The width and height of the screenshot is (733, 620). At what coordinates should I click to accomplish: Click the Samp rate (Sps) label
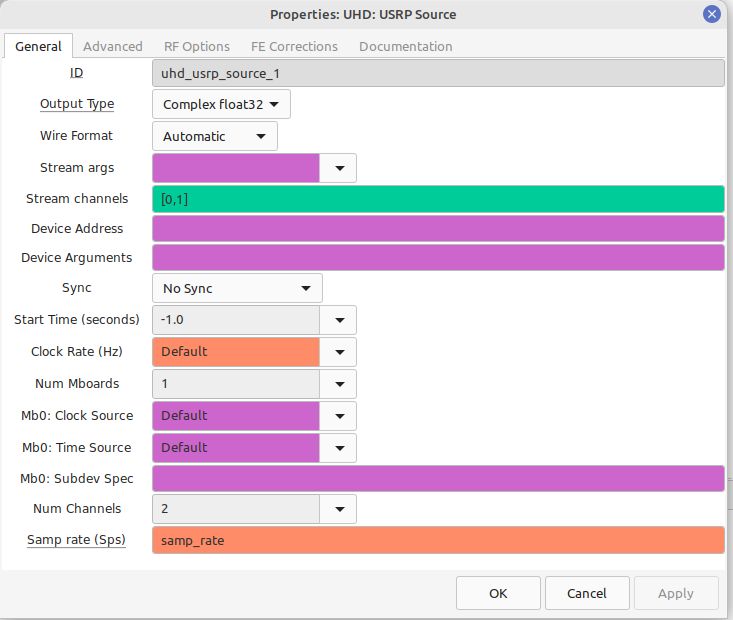(76, 540)
